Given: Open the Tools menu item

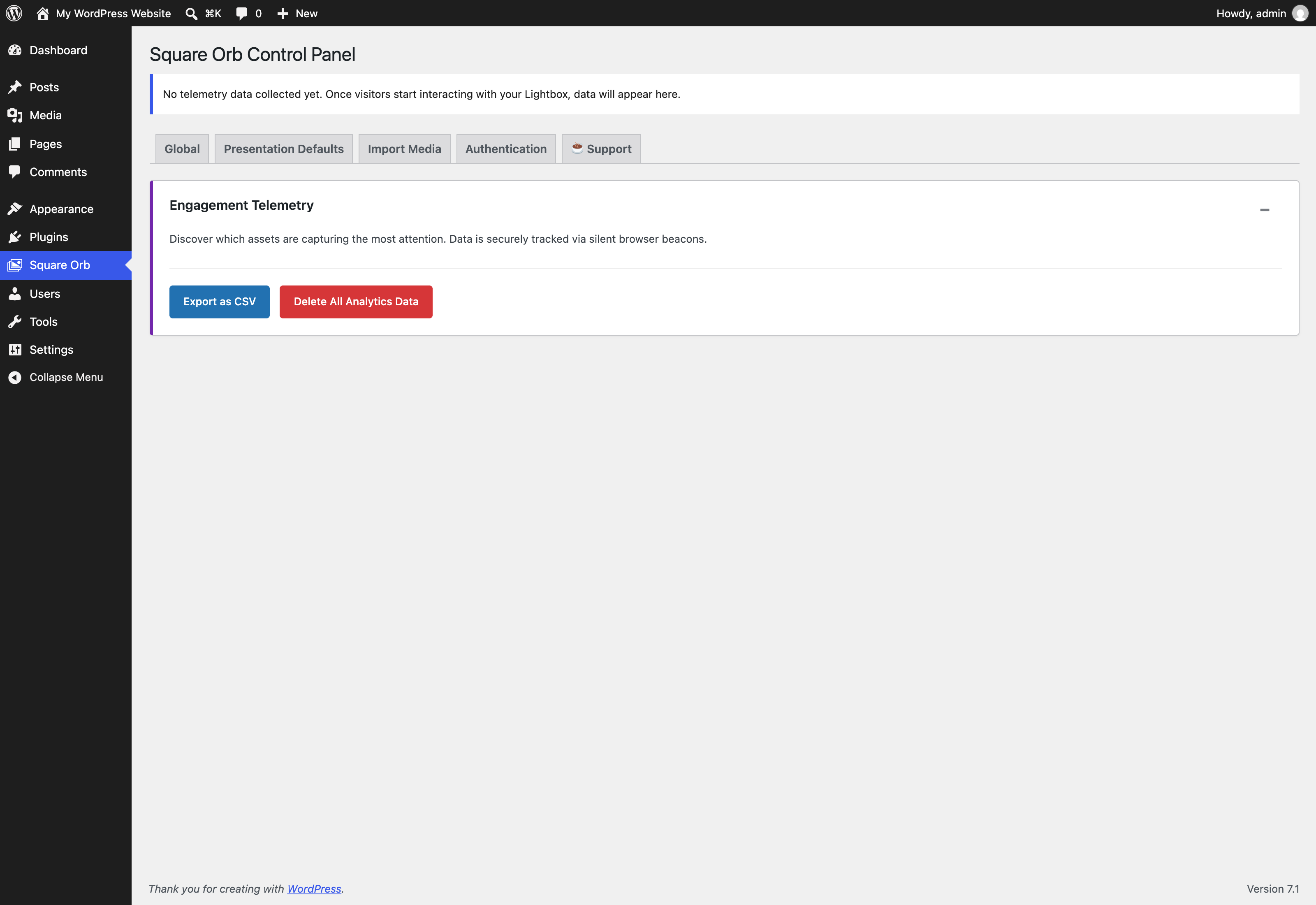Looking at the screenshot, I should tap(66, 322).
